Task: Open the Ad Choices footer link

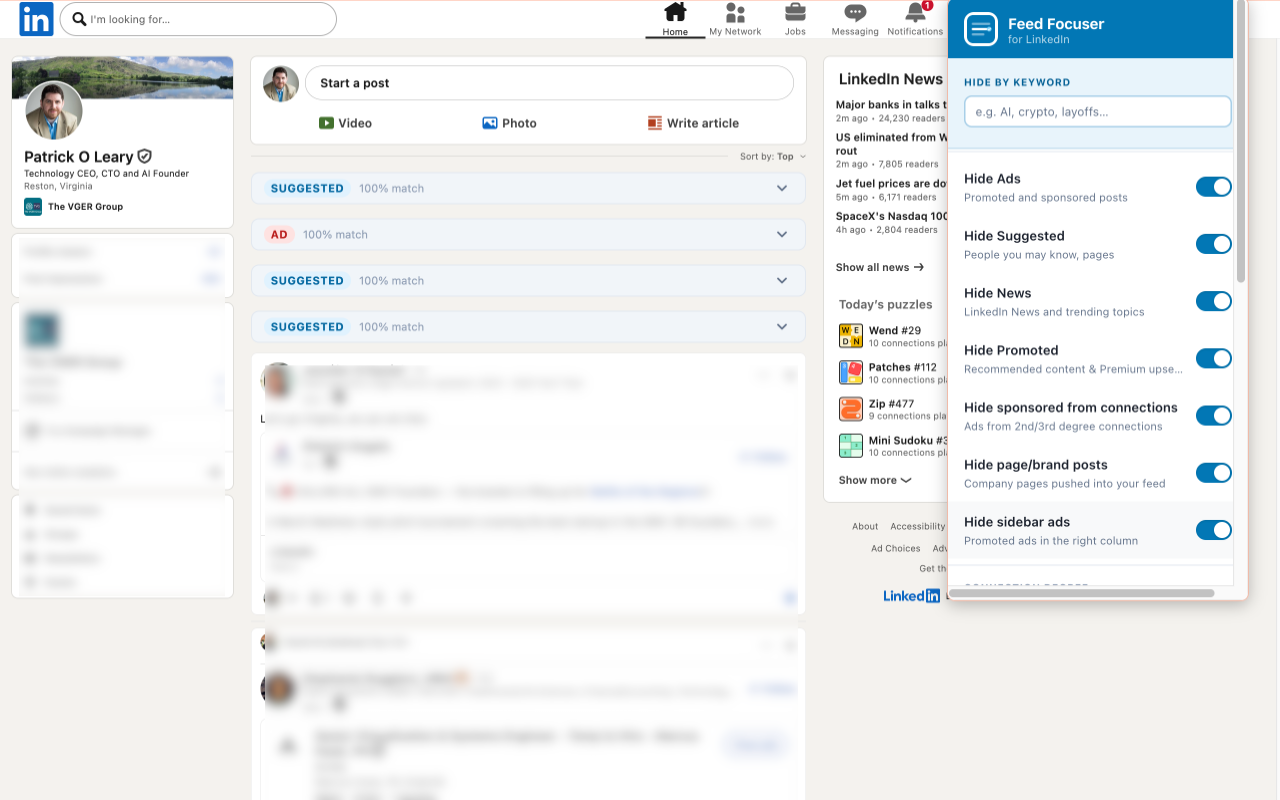Action: coord(895,548)
